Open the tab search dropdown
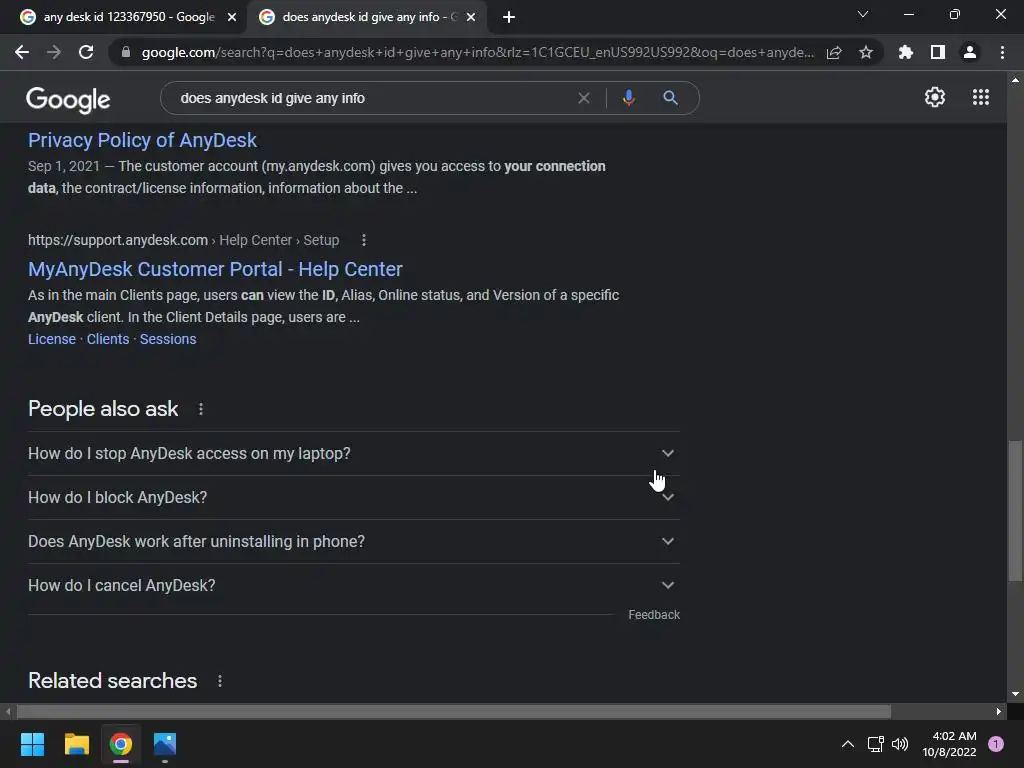Screen dimensions: 1024x768 click(863, 14)
